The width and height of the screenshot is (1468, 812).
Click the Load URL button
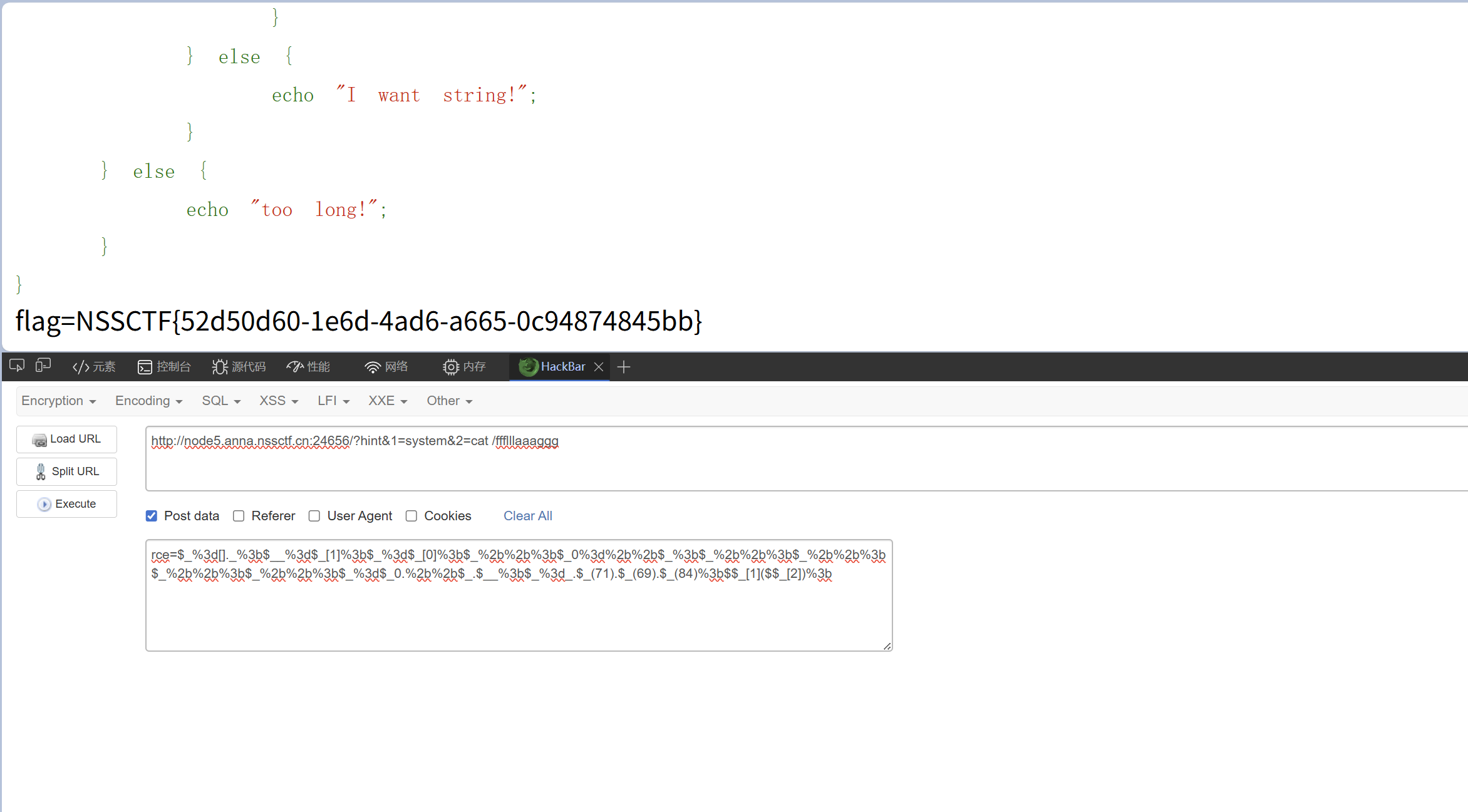click(x=66, y=439)
